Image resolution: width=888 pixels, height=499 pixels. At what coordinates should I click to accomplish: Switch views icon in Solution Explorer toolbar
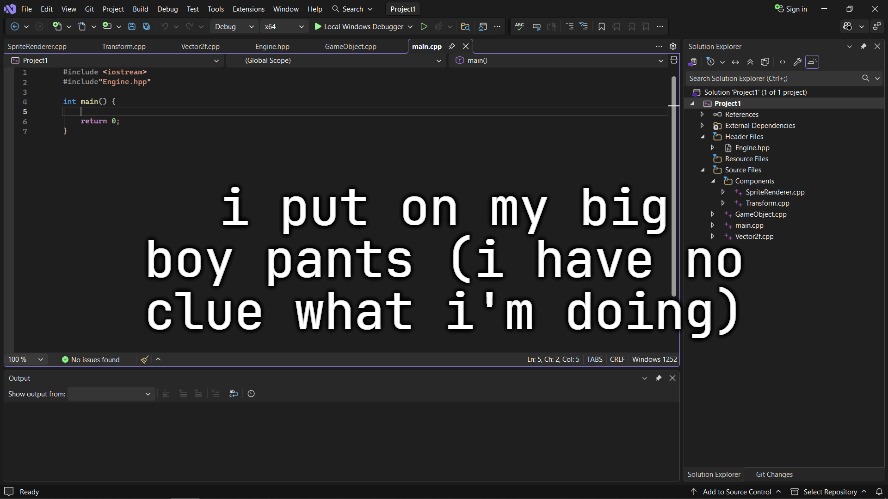[693, 62]
